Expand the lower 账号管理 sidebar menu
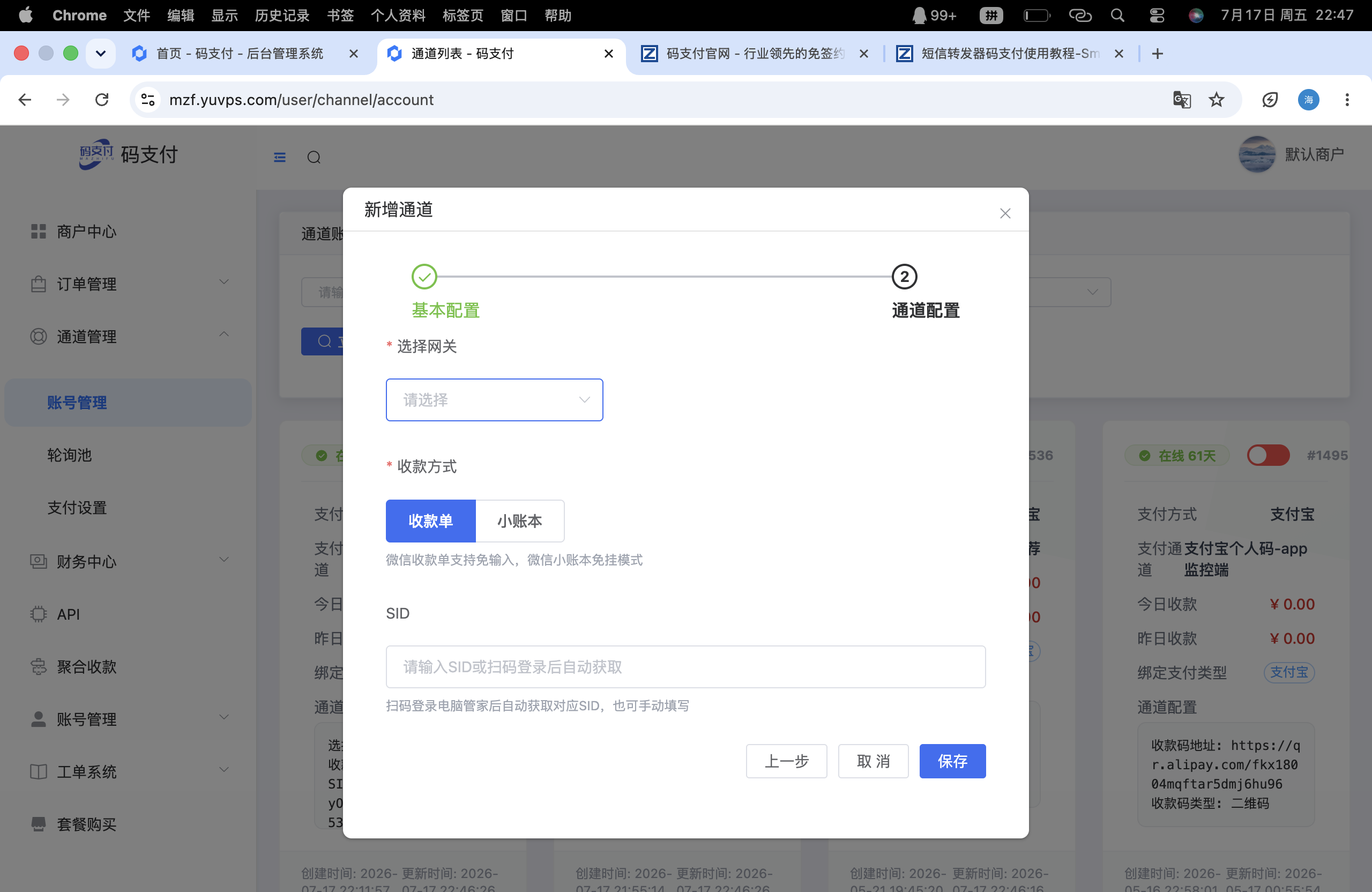 click(128, 719)
